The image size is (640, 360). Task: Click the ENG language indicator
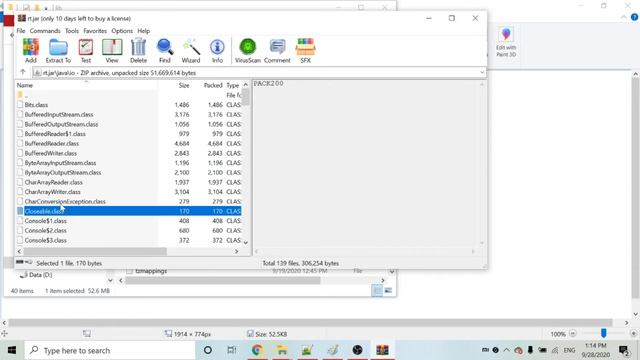[x=569, y=350]
